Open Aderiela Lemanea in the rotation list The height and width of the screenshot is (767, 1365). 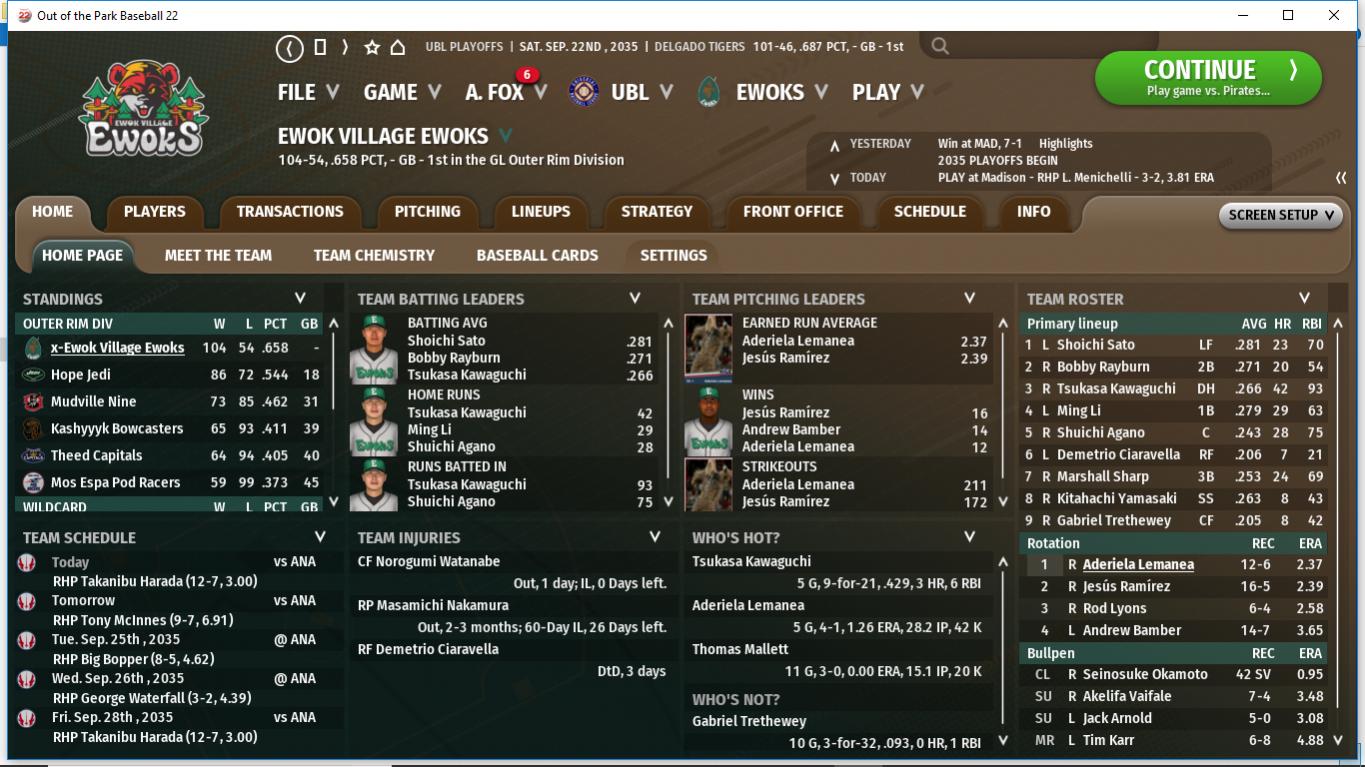[x=1138, y=565]
